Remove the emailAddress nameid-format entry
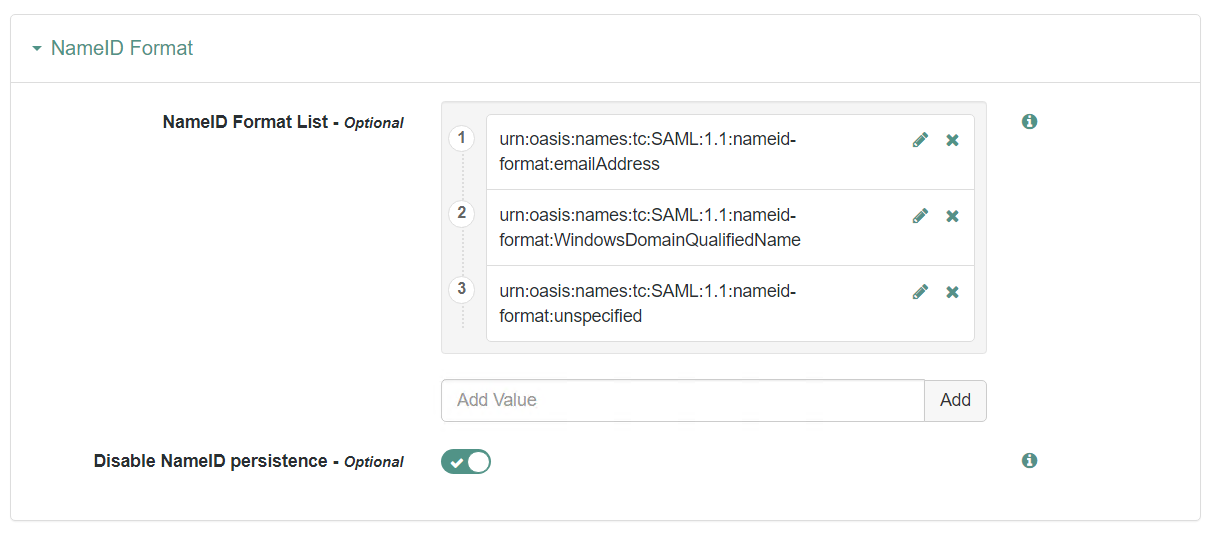This screenshot has height=535, width=1211. (952, 140)
